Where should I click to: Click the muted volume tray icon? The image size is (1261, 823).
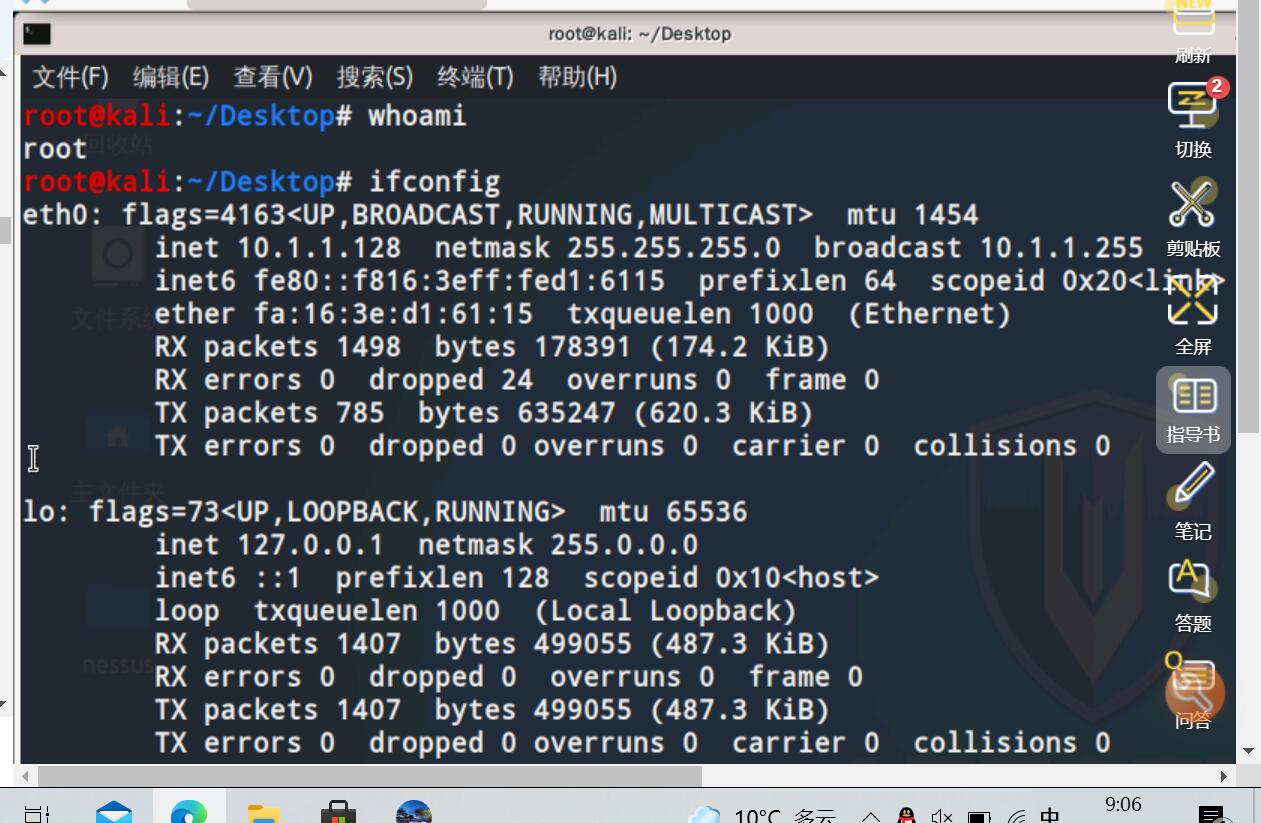[942, 816]
